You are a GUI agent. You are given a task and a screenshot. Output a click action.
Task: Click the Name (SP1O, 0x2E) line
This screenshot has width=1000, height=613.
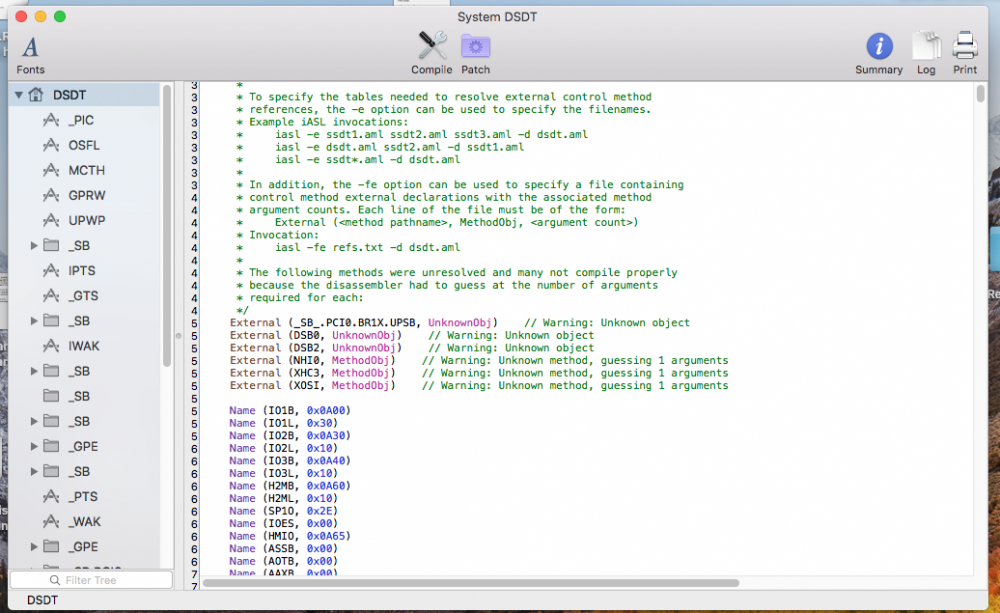click(284, 511)
